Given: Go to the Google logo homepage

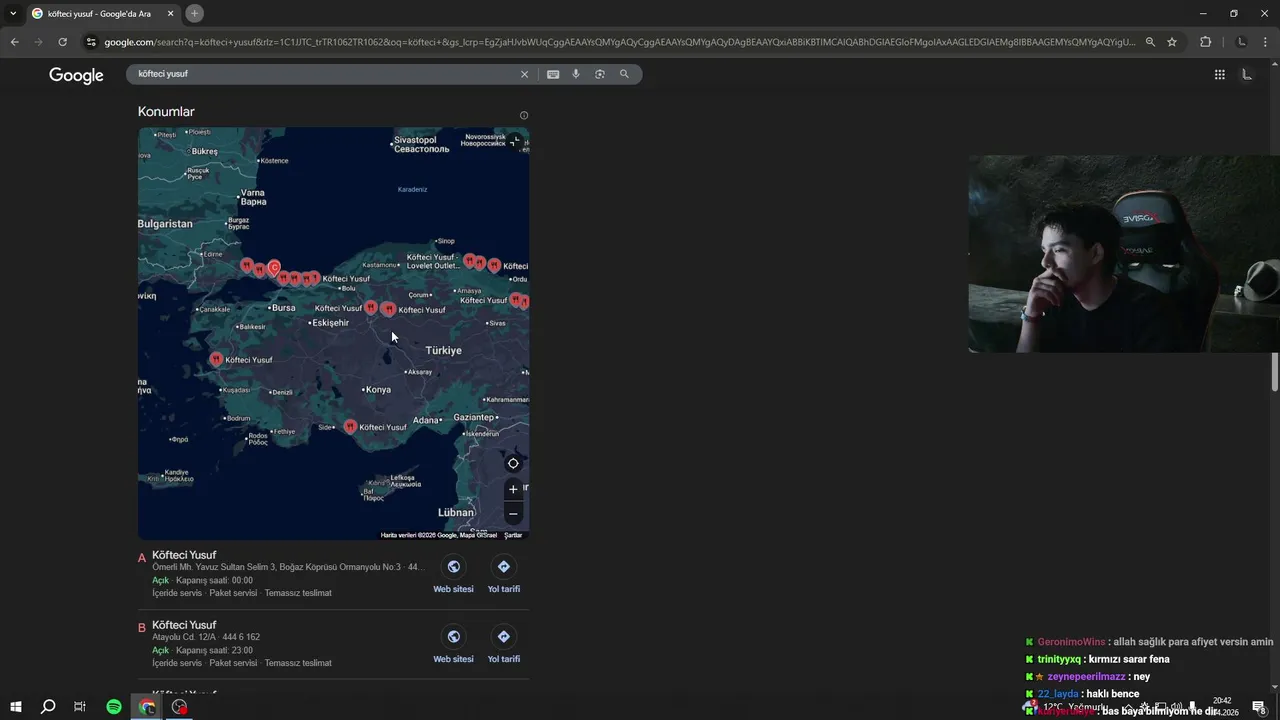Looking at the screenshot, I should [76, 75].
